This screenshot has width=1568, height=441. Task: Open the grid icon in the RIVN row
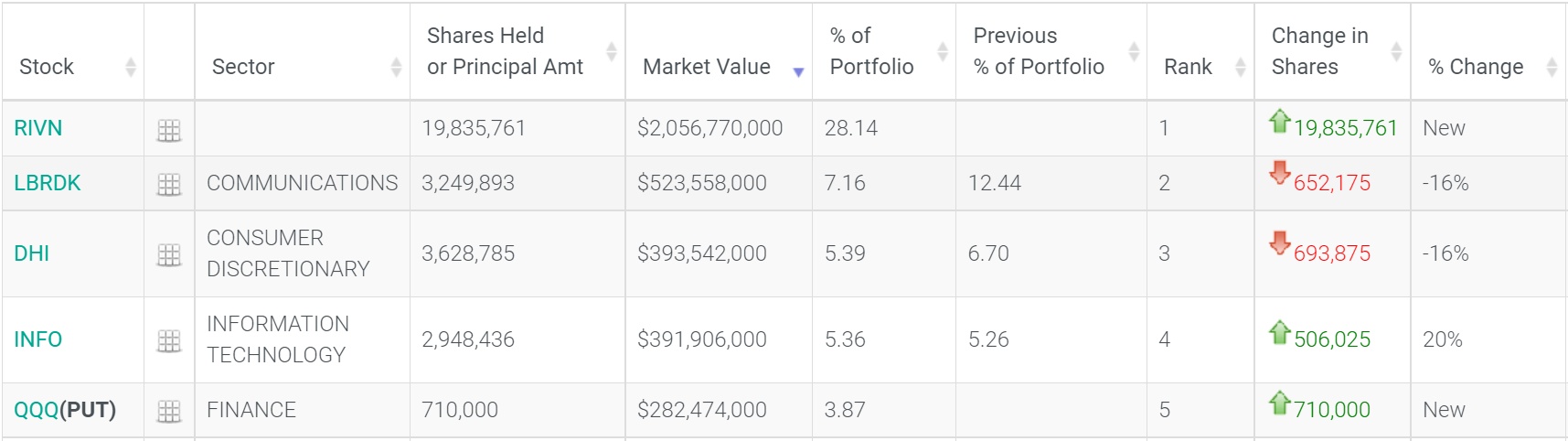(169, 130)
